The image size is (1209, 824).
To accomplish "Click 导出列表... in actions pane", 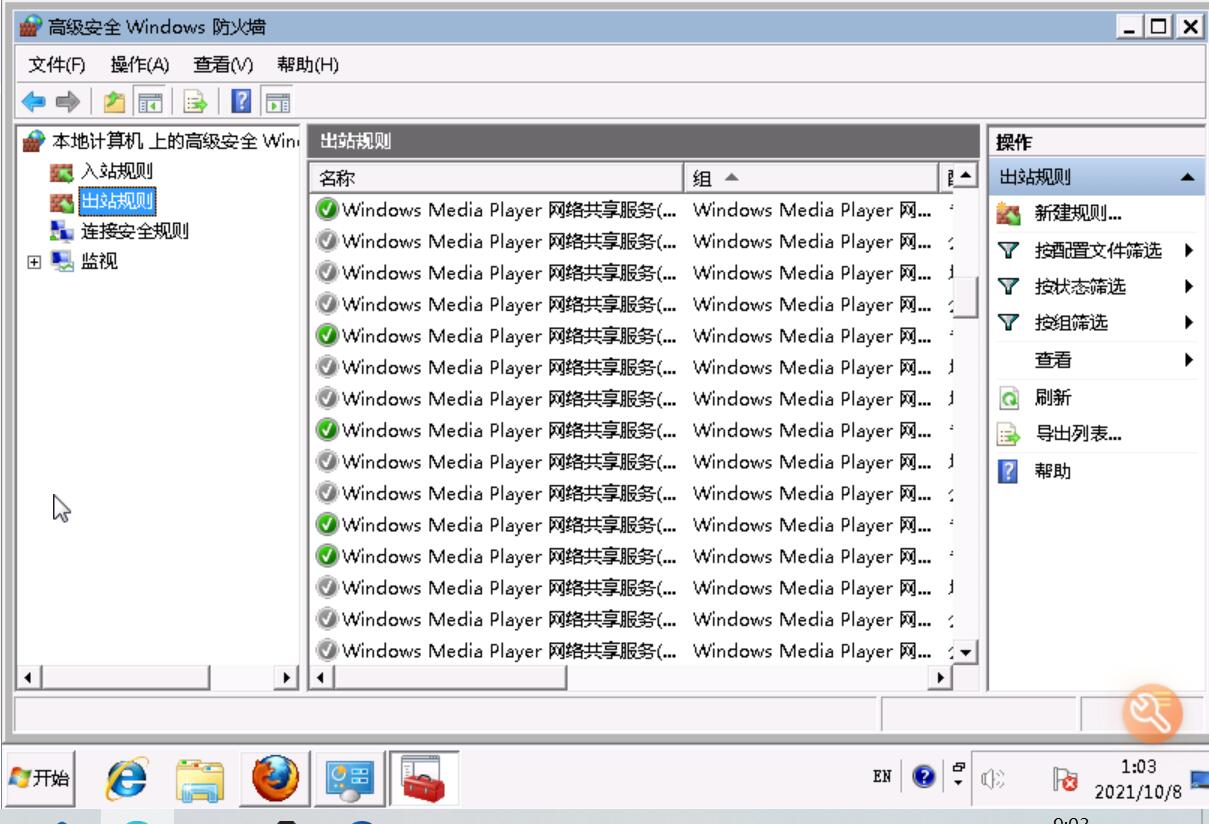I will pos(1077,433).
